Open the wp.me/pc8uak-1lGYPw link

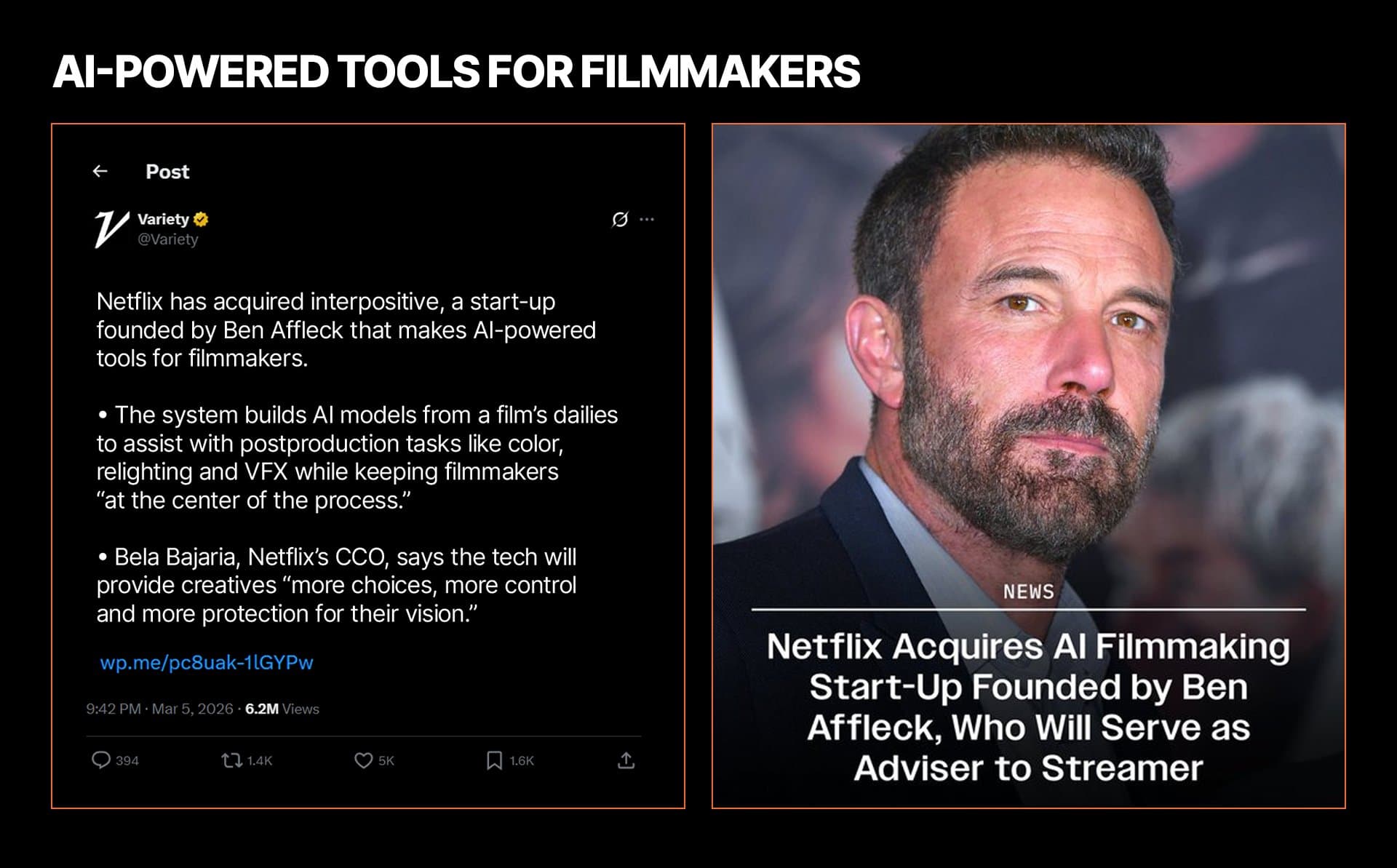click(207, 662)
